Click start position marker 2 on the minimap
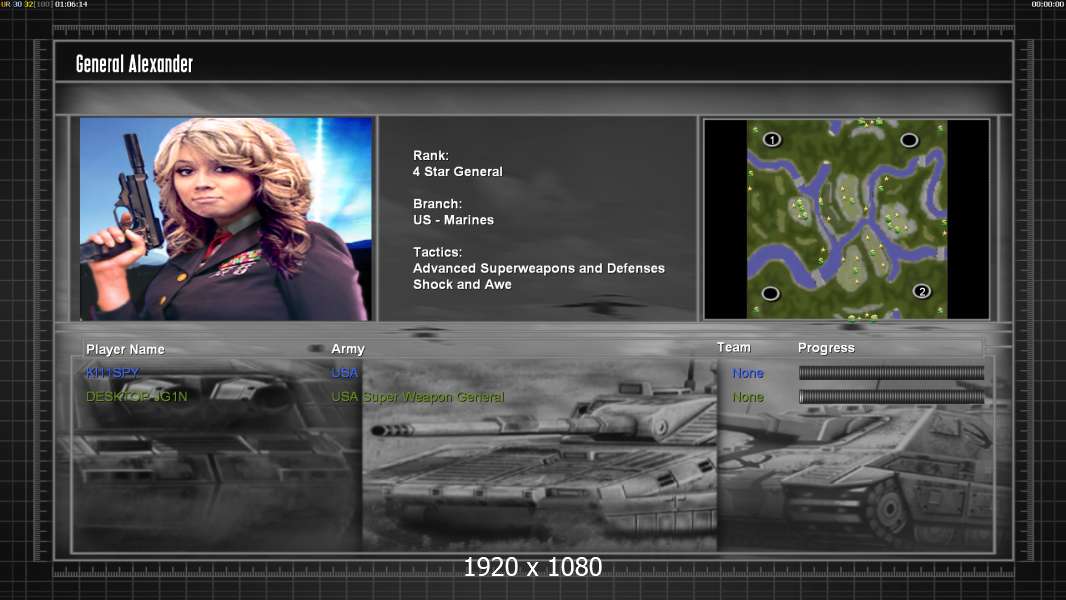 (x=921, y=292)
